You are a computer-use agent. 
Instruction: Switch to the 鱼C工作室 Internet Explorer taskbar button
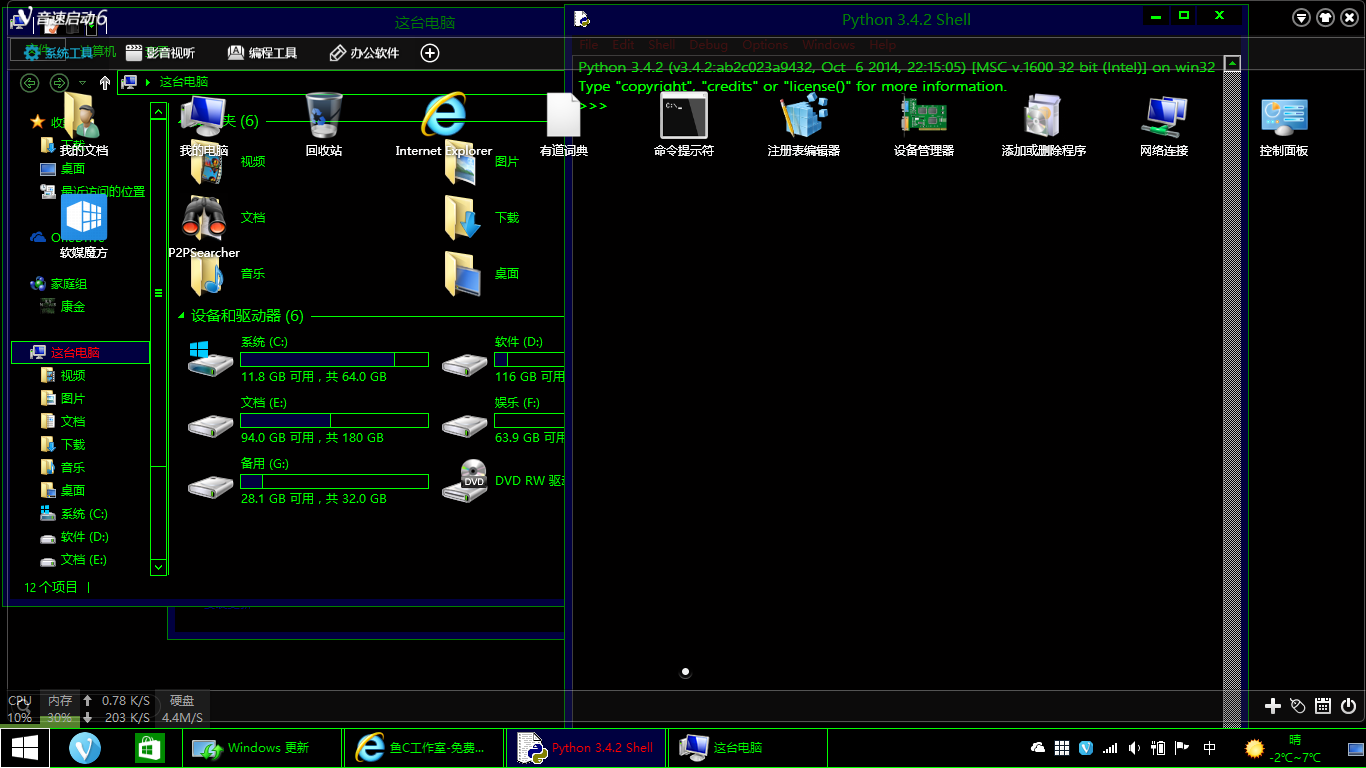[x=424, y=747]
